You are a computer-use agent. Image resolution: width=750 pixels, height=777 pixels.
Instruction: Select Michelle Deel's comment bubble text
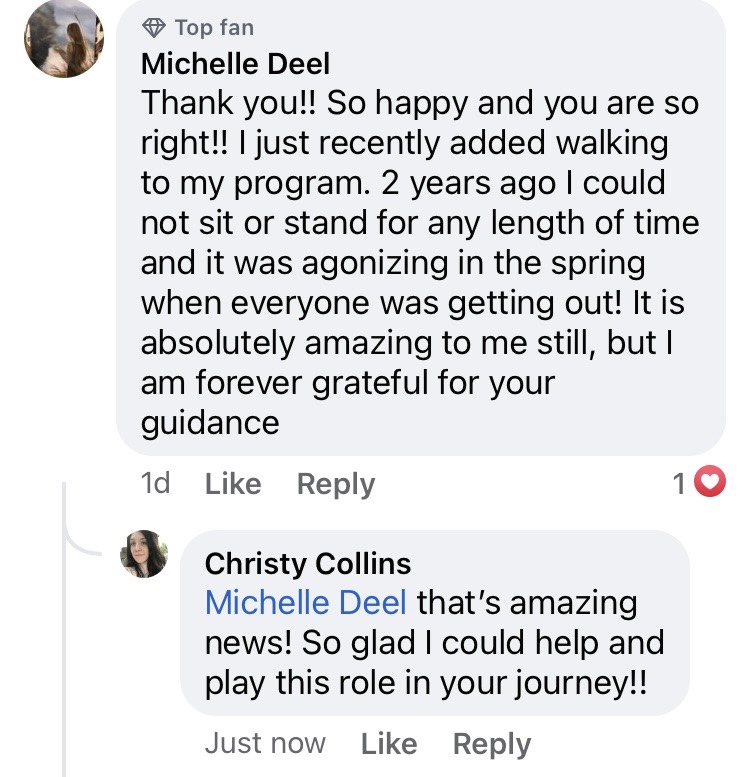[x=420, y=262]
